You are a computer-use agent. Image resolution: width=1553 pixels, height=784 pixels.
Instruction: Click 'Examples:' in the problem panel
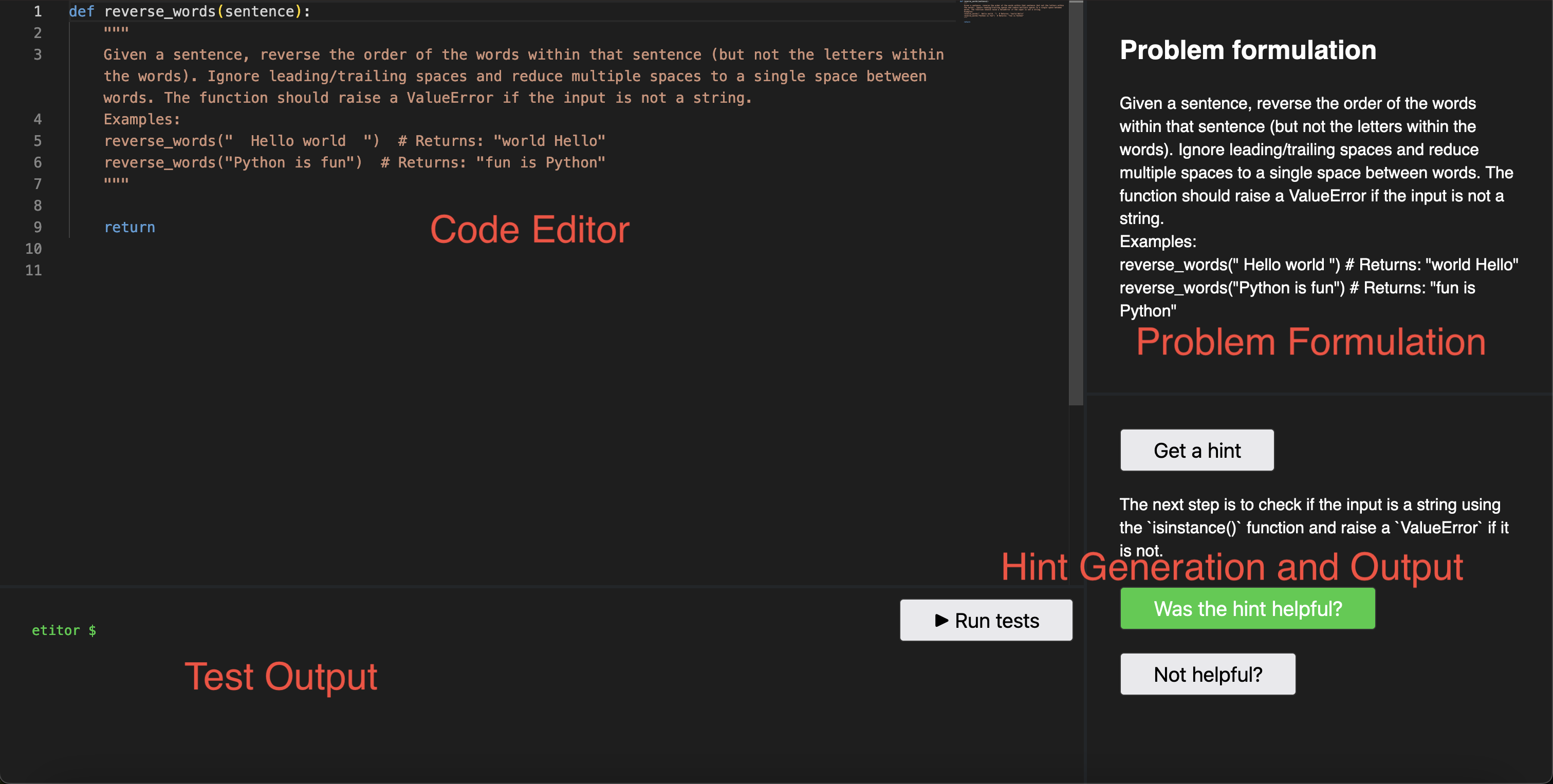point(1157,241)
